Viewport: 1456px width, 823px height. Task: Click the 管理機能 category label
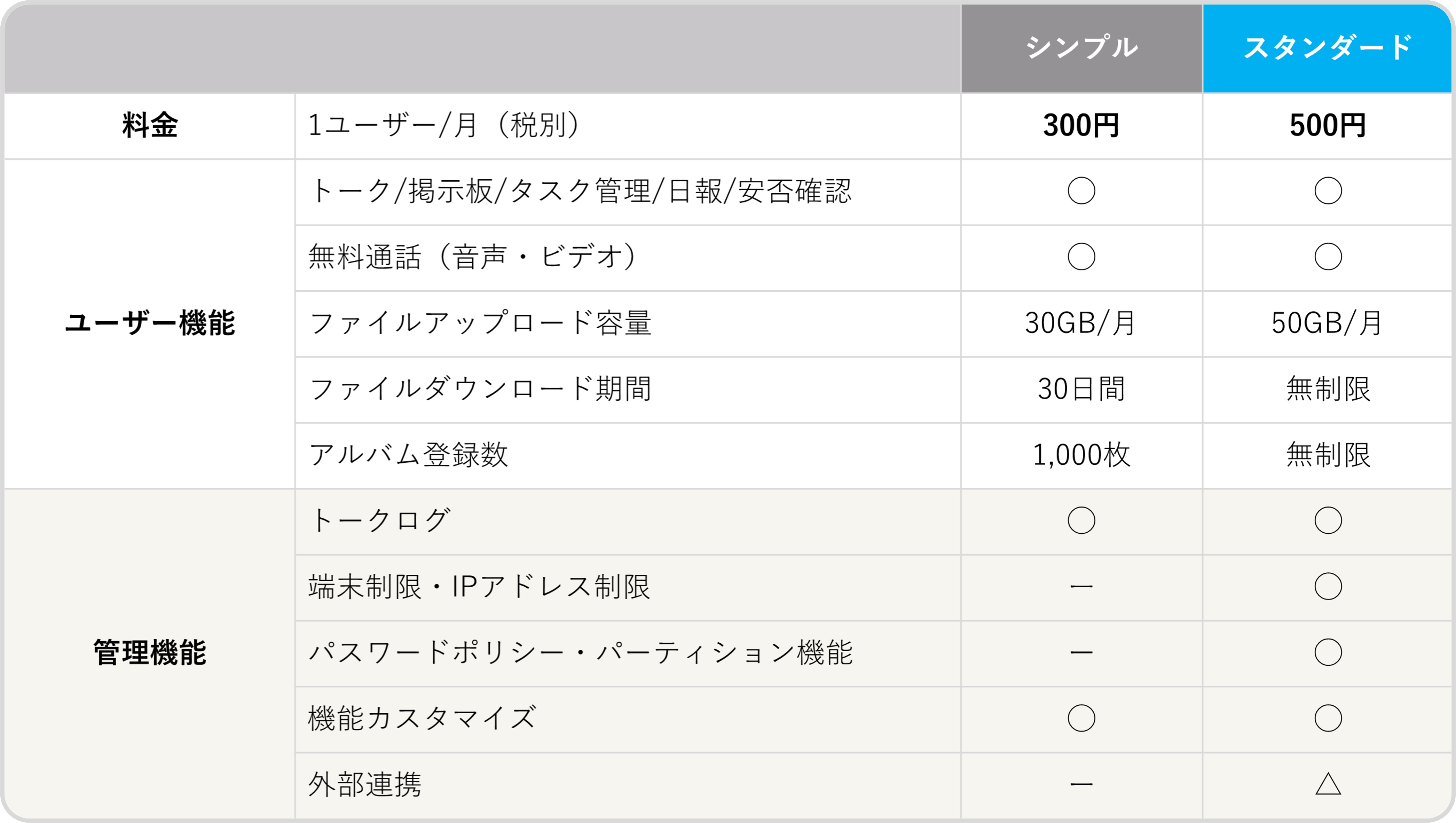(150, 653)
